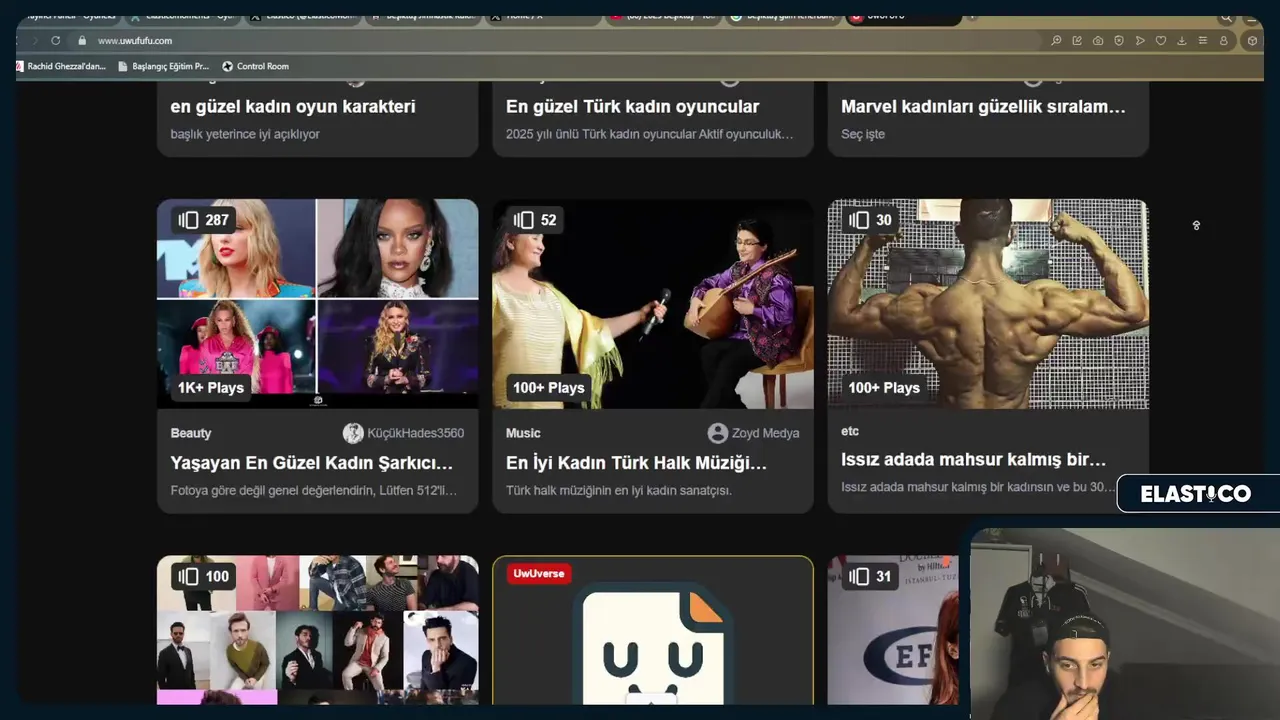Image resolution: width=1280 pixels, height=720 pixels.
Task: Click the Zoyd Medya username
Action: pyautogui.click(x=766, y=433)
